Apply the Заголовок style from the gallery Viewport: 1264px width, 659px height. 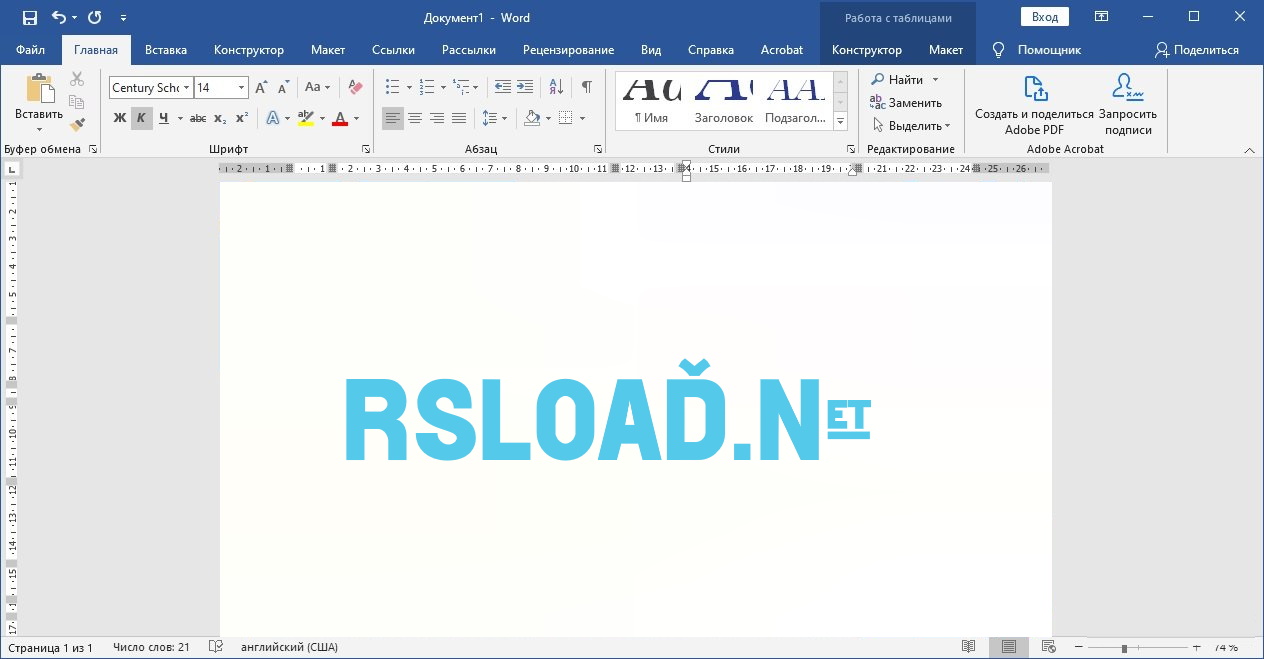pyautogui.click(x=723, y=100)
